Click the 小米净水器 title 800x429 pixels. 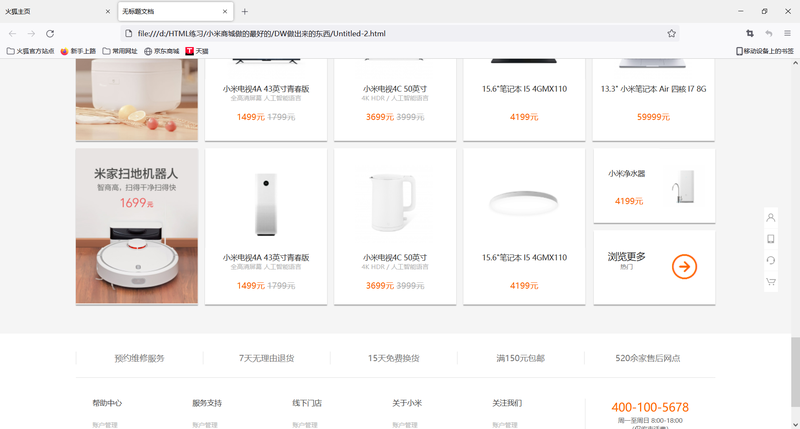click(x=627, y=173)
